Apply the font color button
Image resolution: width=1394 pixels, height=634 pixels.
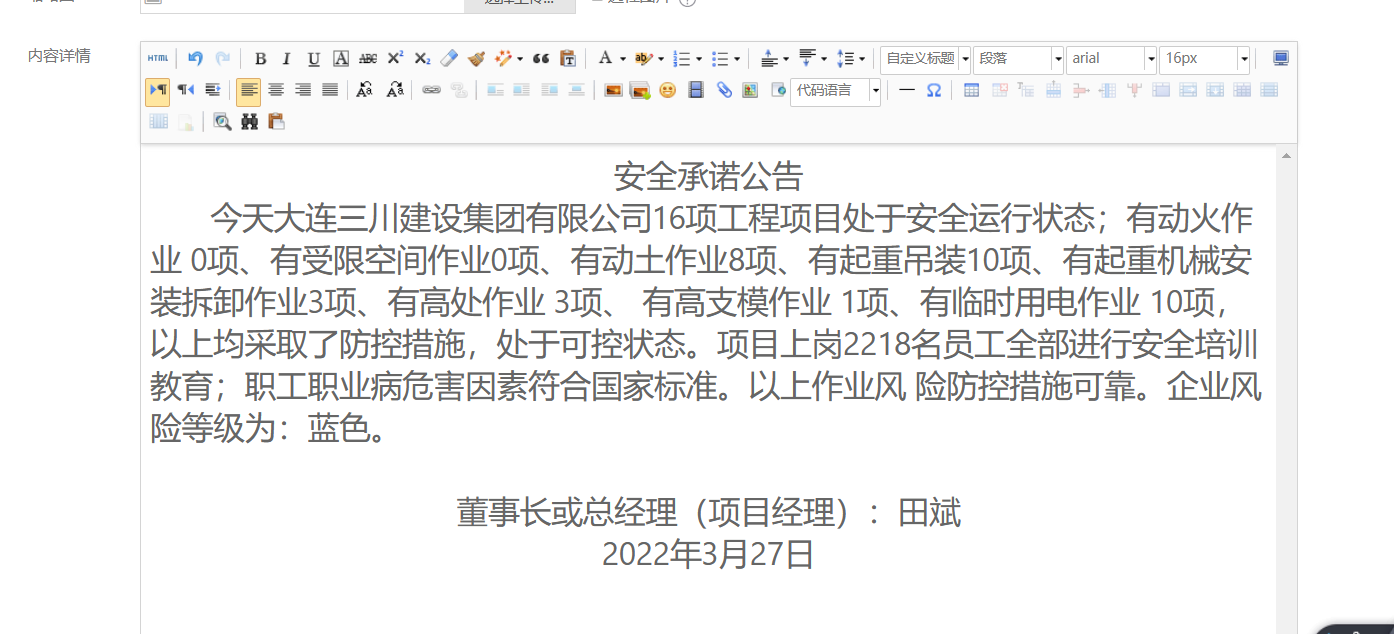click(605, 59)
